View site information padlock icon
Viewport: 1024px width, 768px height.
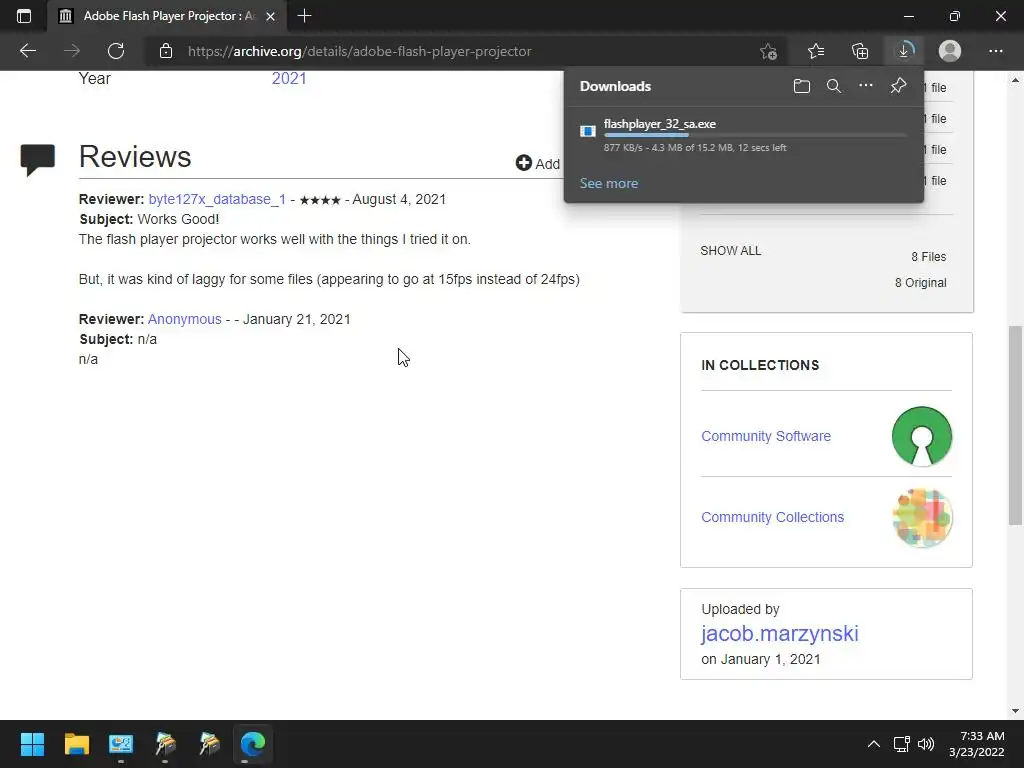pyautogui.click(x=166, y=51)
